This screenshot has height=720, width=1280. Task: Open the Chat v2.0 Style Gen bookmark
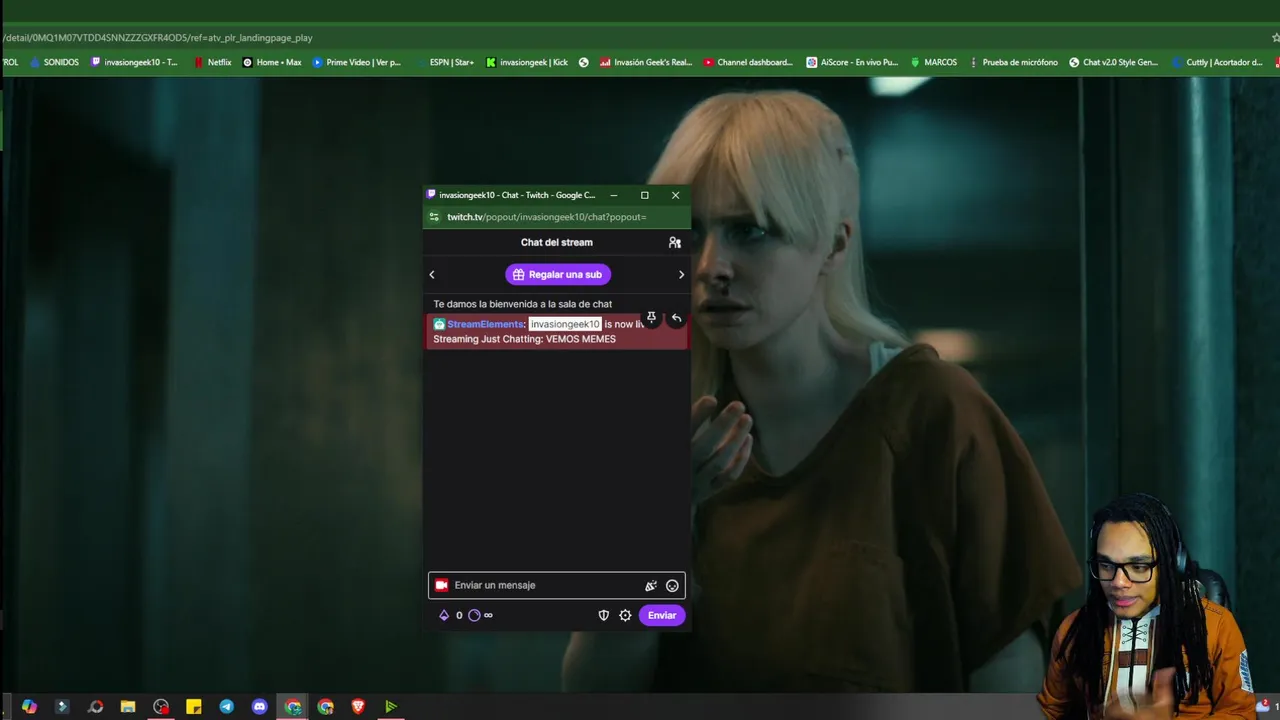[1114, 62]
